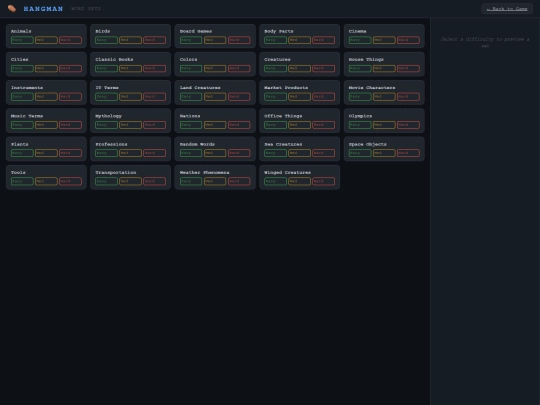
Task: Choose Hard for Nations
Action: tap(239, 125)
